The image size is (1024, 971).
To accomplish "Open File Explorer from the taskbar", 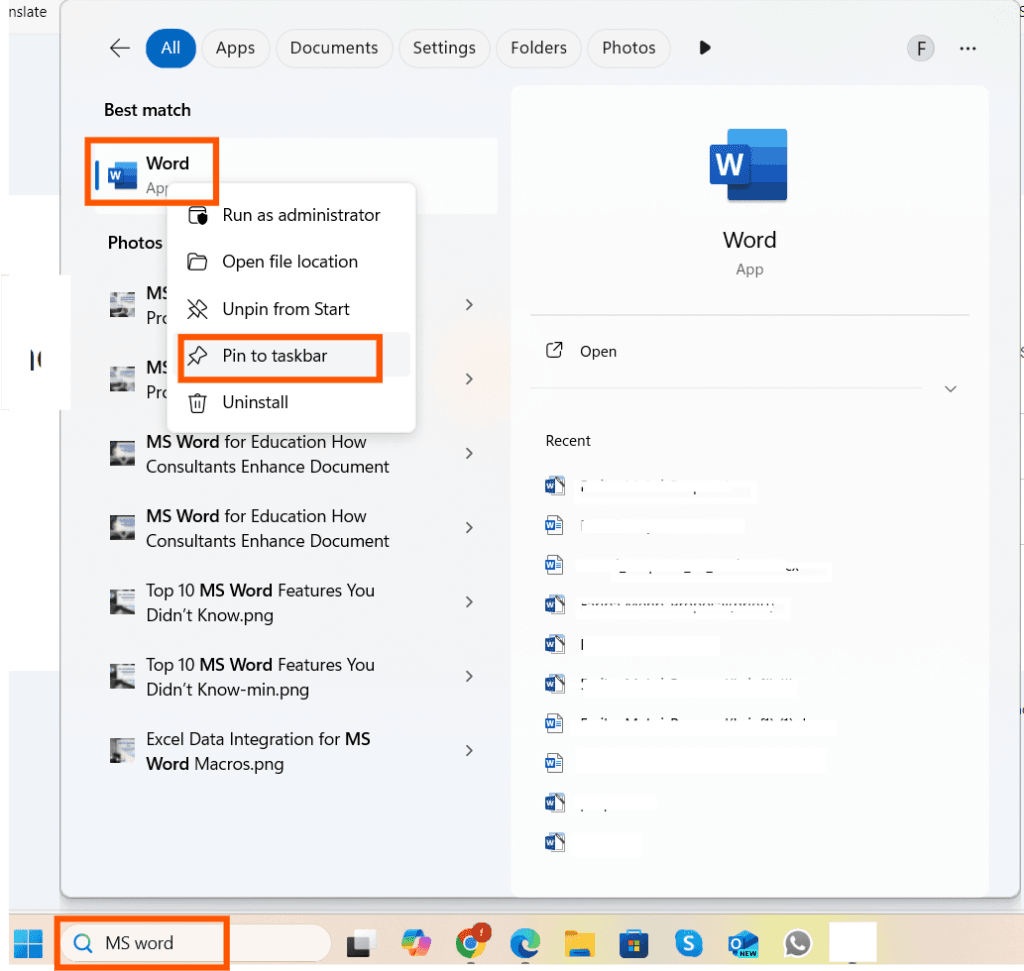I will 578,943.
